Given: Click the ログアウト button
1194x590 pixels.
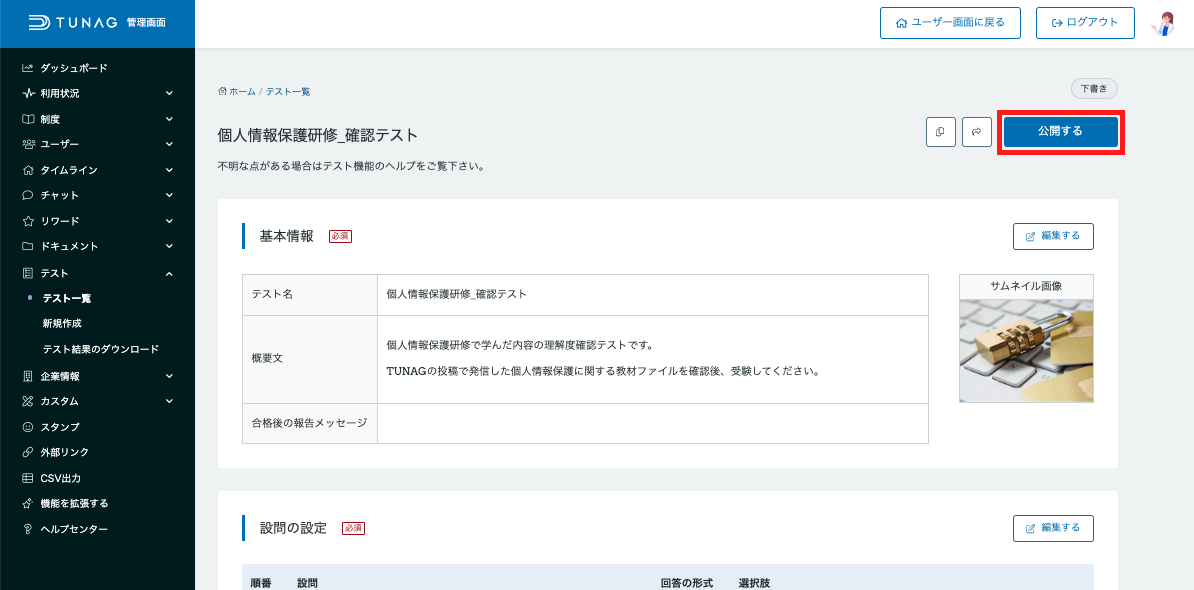Looking at the screenshot, I should [x=1085, y=23].
